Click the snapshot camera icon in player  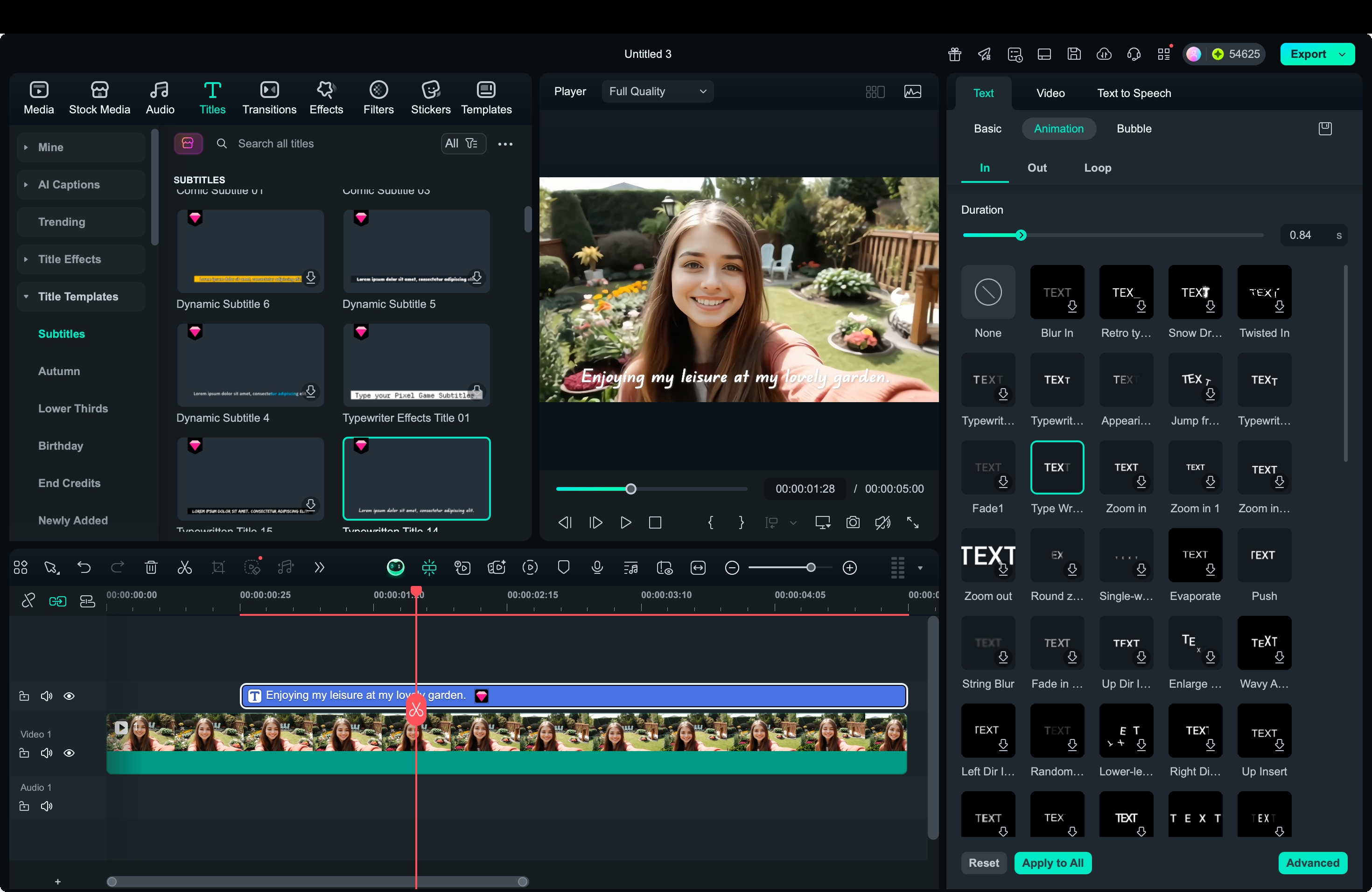pos(853,522)
